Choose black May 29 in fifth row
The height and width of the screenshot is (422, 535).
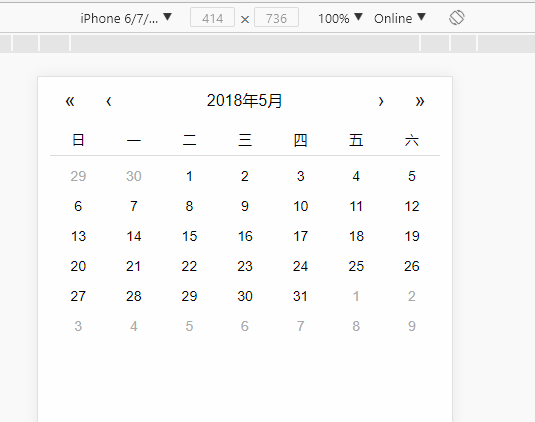(189, 296)
